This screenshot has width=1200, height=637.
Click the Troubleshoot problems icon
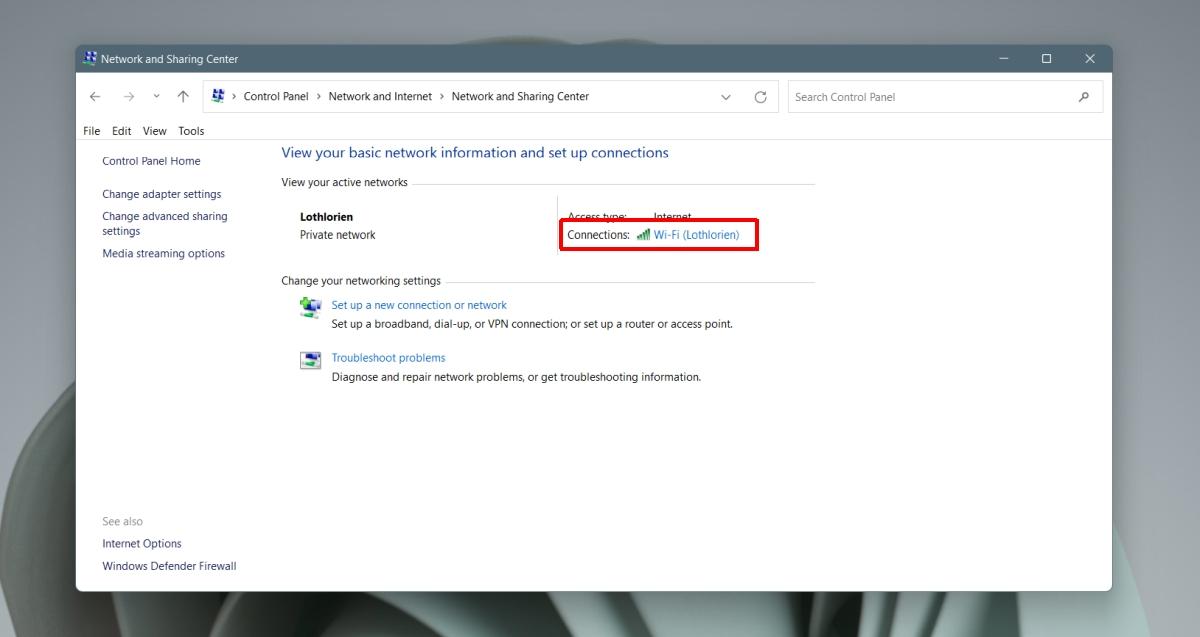pos(310,360)
